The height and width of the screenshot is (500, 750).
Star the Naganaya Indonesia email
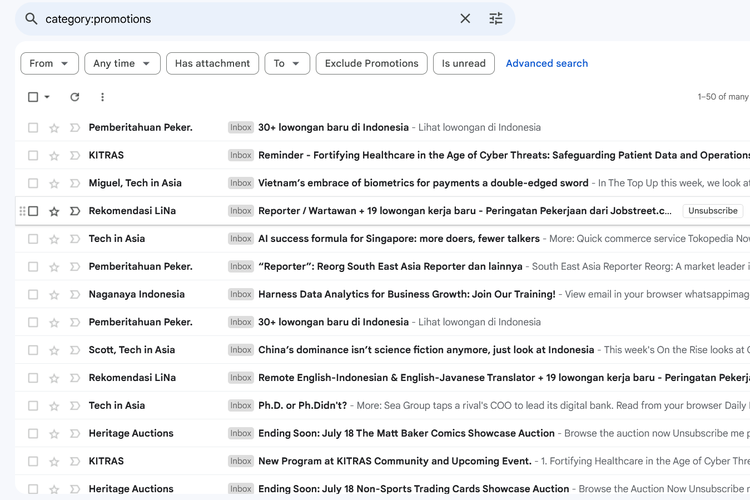[54, 295]
